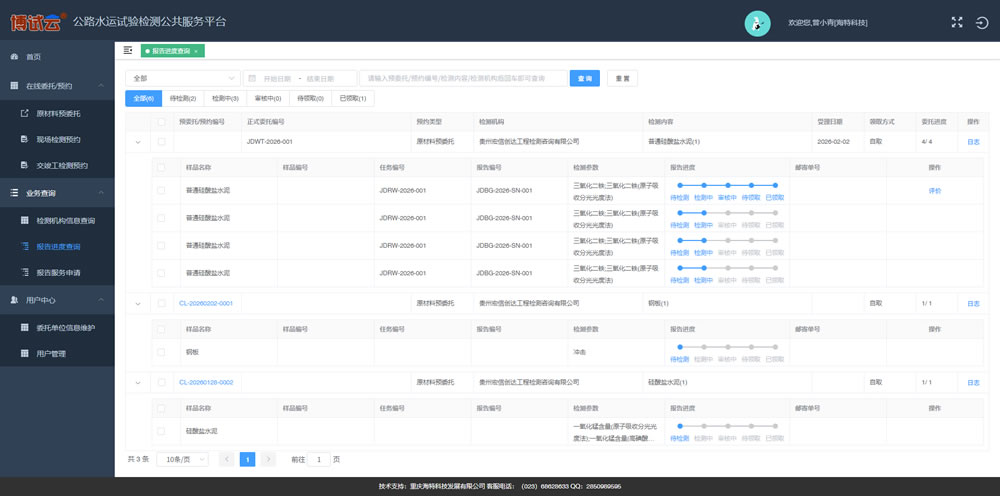Tick the checkbox for row JDWT-2026-001

click(161, 142)
